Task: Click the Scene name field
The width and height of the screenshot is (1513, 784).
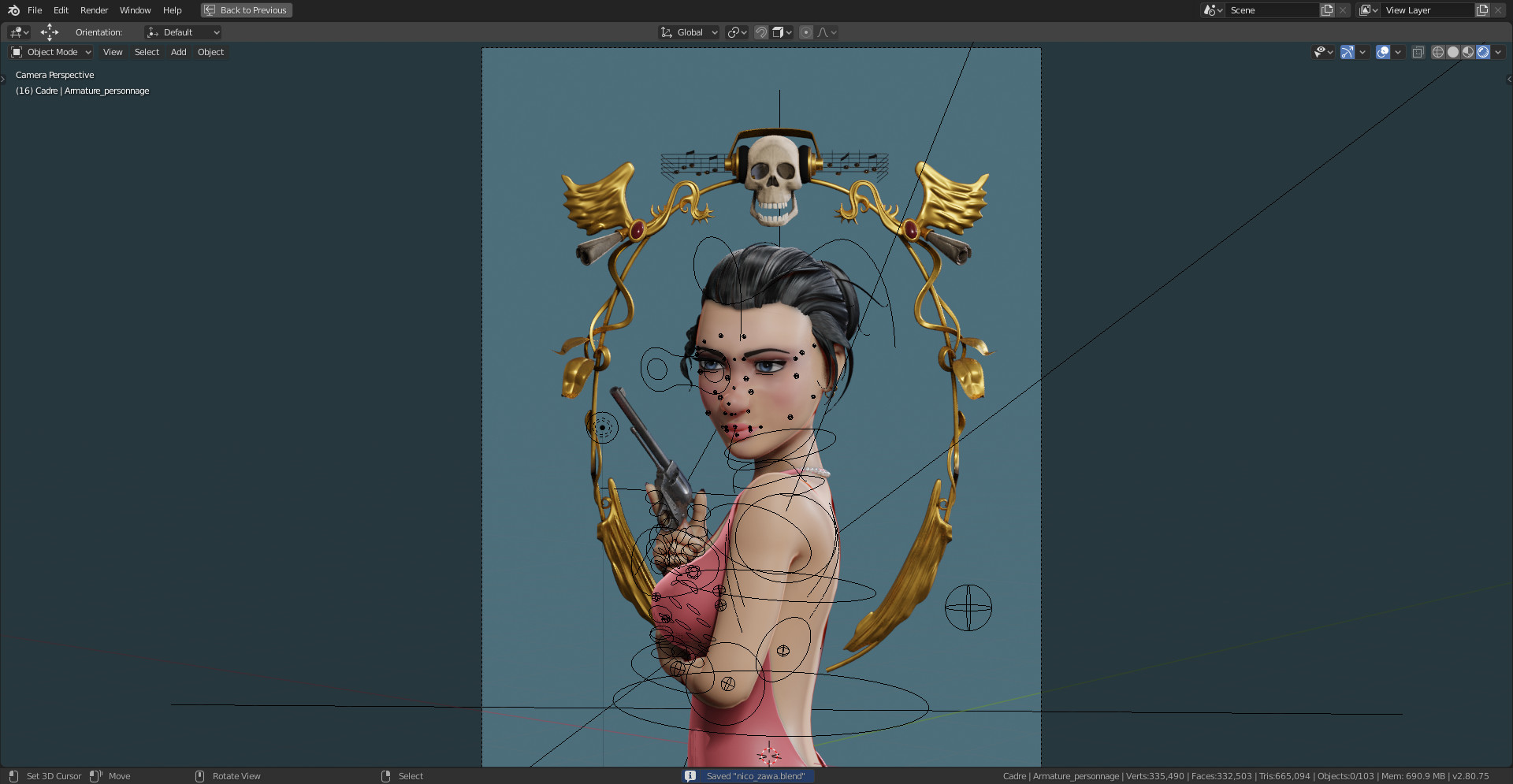Action: [x=1272, y=10]
